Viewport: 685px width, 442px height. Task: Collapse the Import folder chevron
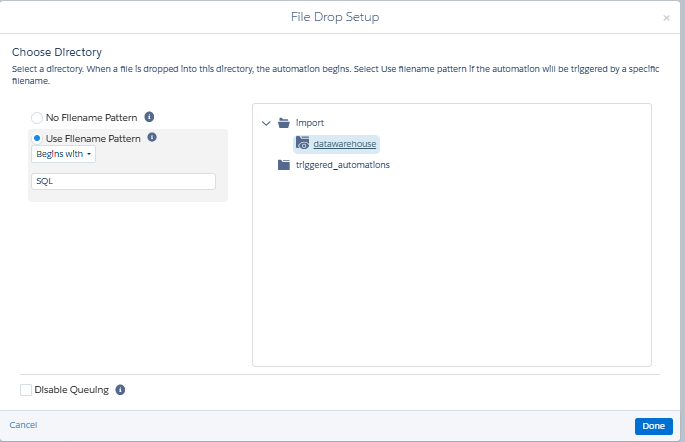click(x=266, y=123)
